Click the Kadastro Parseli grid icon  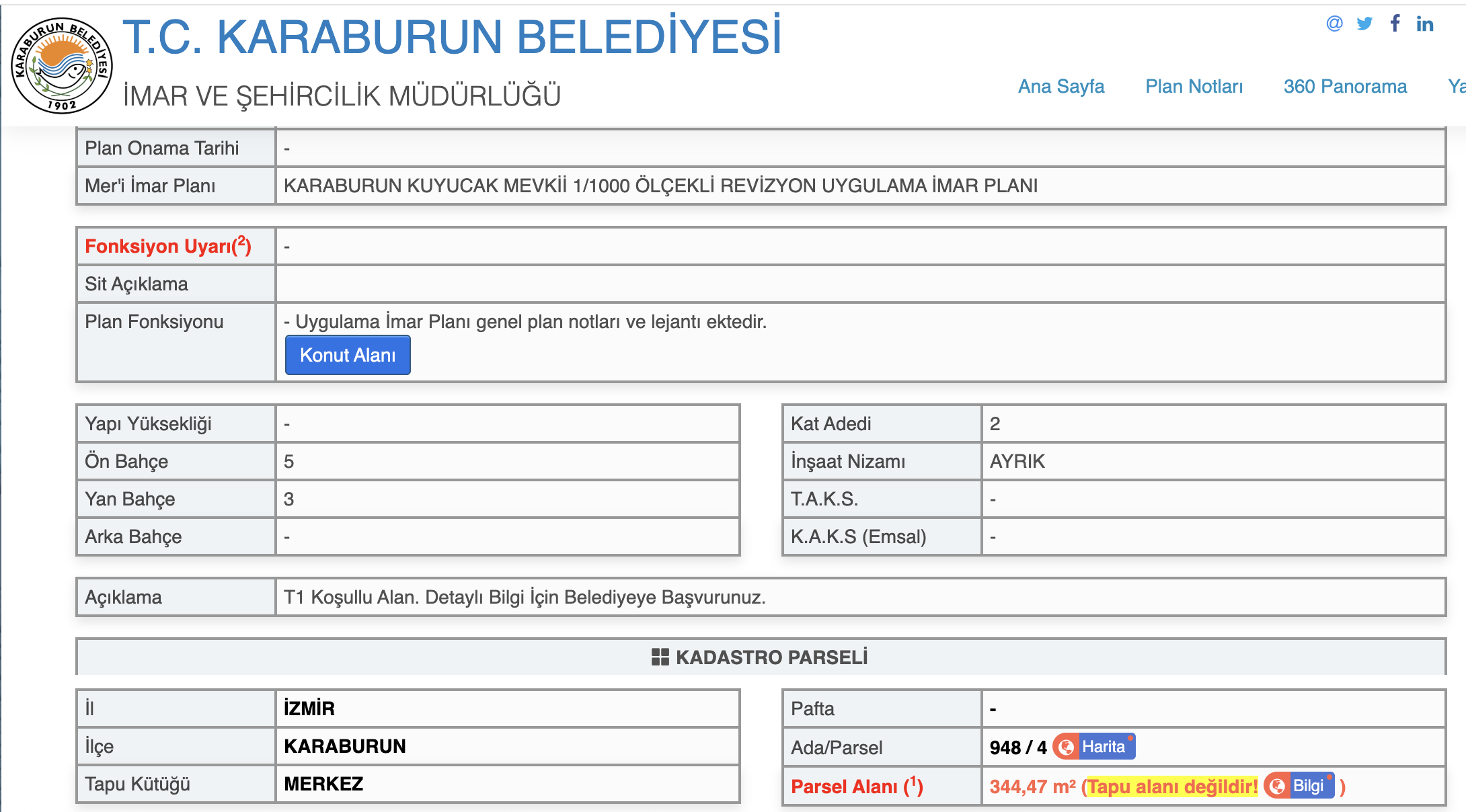click(x=660, y=657)
